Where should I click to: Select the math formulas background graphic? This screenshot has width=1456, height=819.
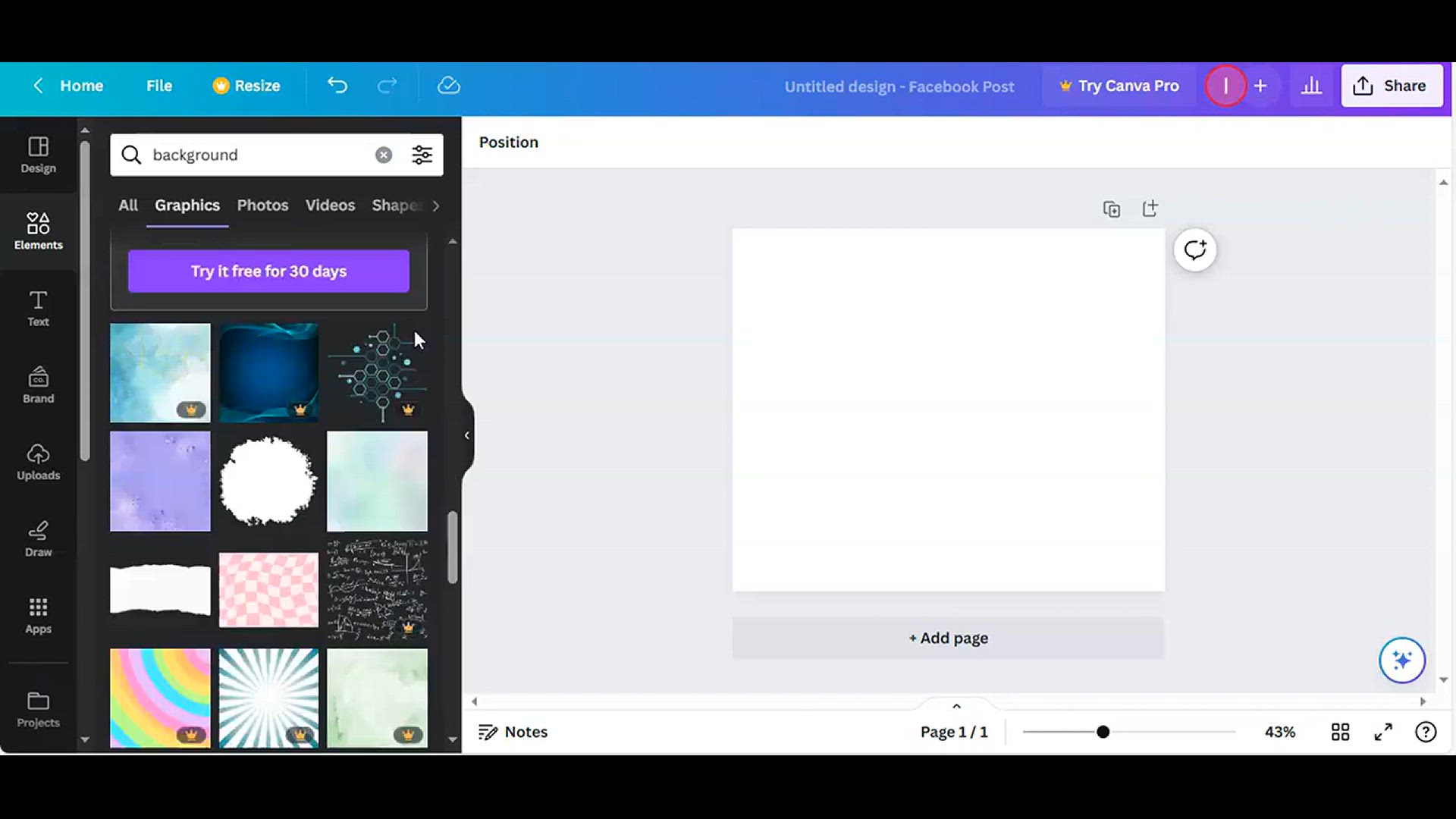coord(377,589)
